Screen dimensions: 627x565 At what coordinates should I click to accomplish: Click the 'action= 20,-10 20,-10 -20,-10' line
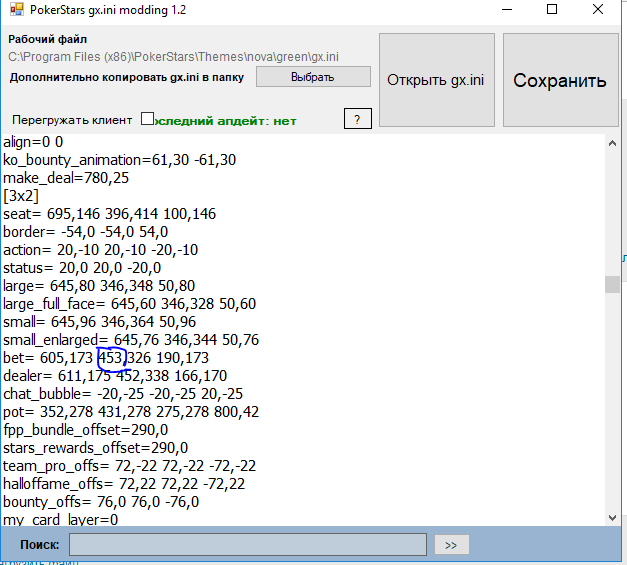coord(101,250)
